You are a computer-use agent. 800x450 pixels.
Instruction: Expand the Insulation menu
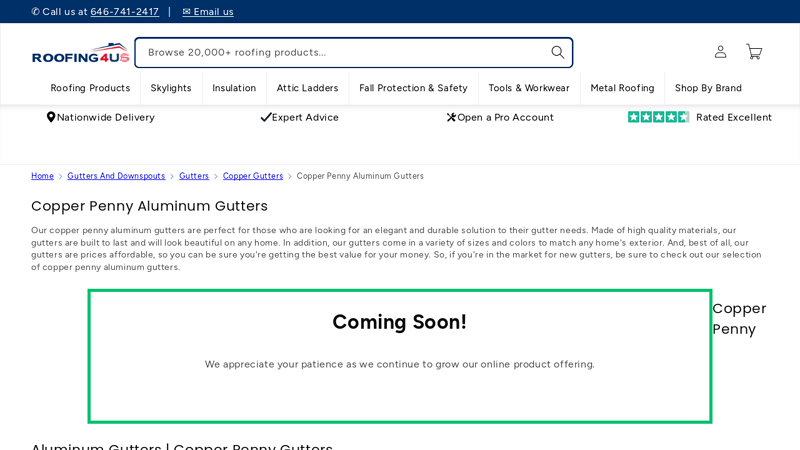234,88
